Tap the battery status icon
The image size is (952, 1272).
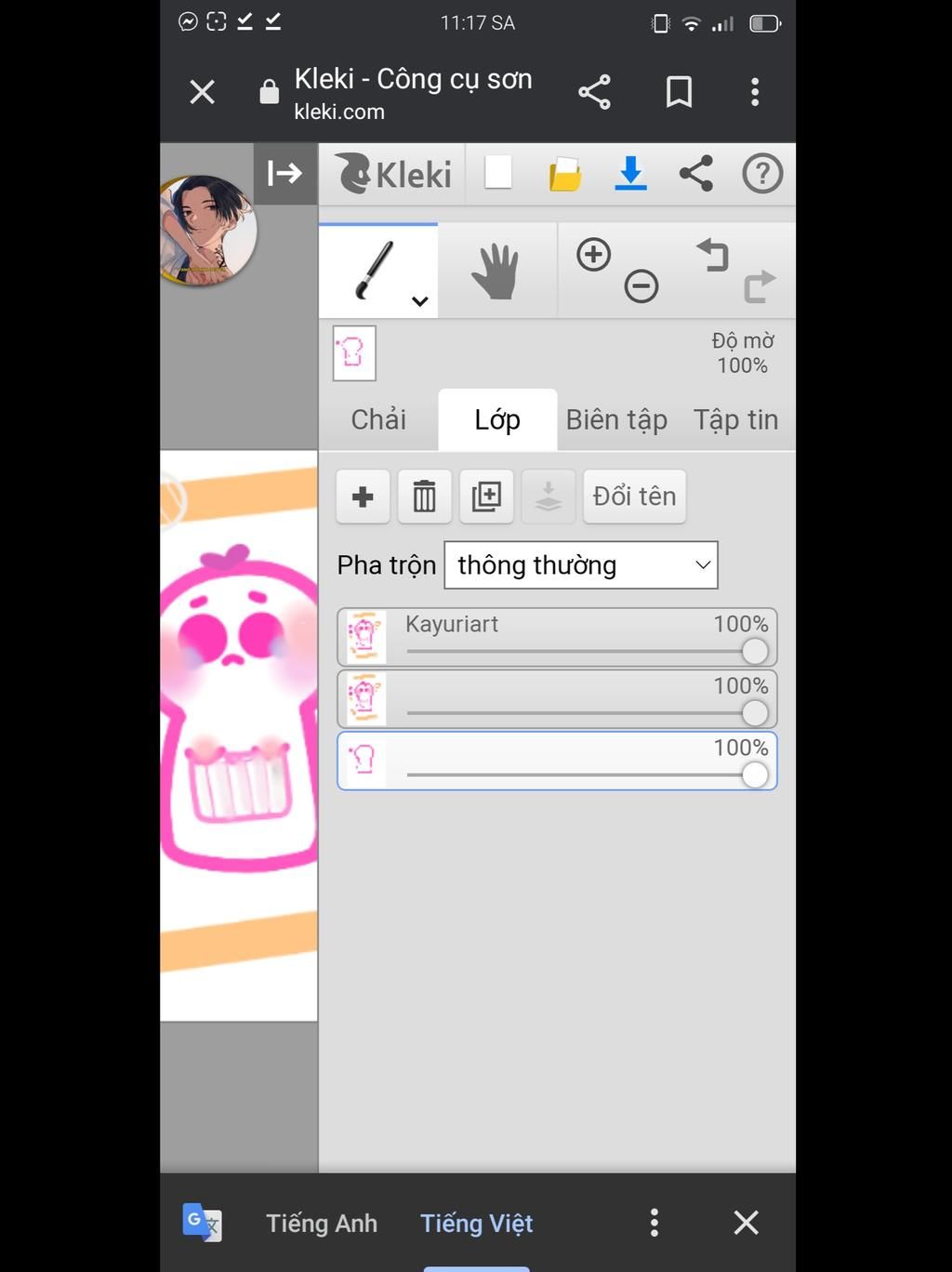click(x=765, y=23)
